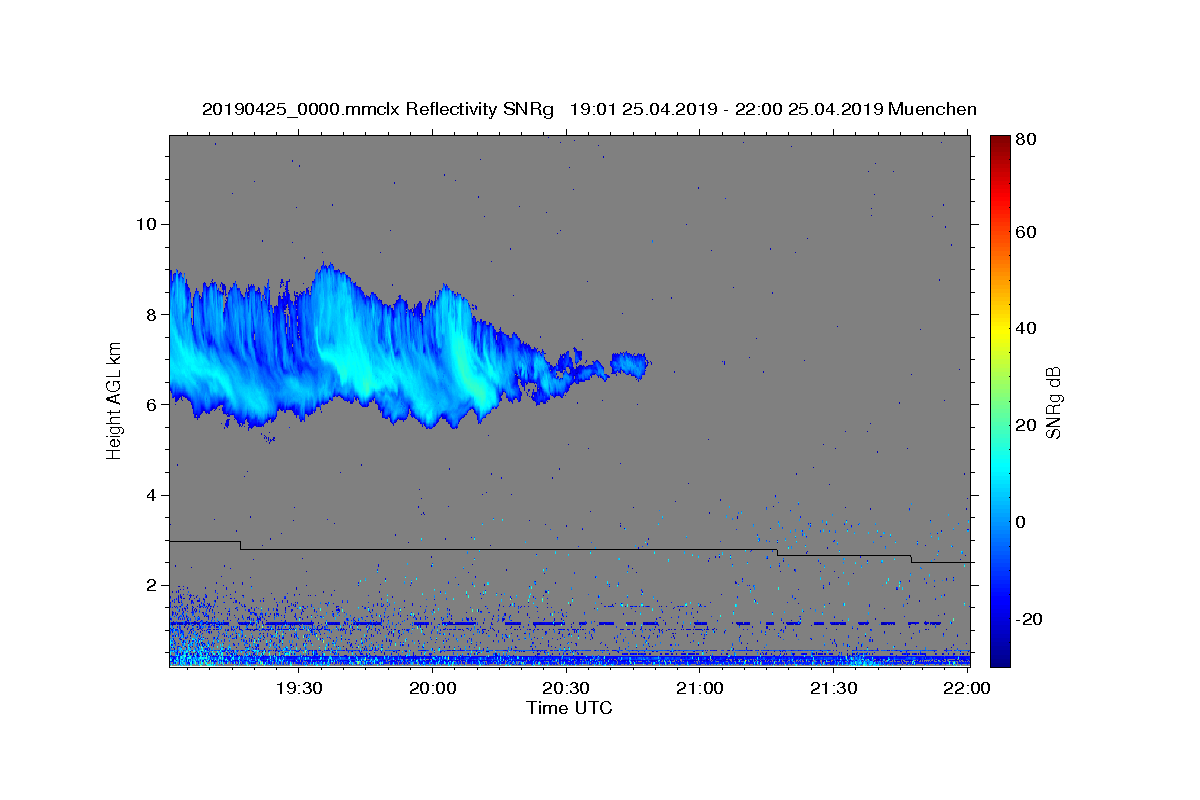Image resolution: width=1200 pixels, height=800 pixels.
Task: Click the 'SNRg dB' colorbar label
Action: pyautogui.click(x=1053, y=403)
